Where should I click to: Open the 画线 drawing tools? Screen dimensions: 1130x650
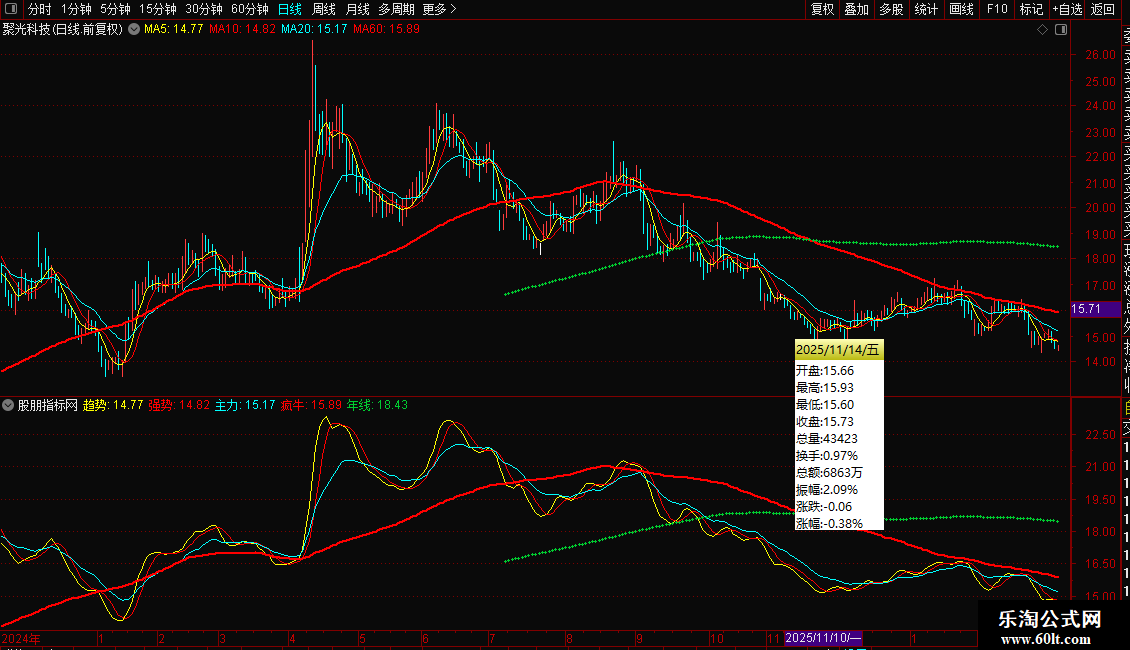[x=961, y=9]
